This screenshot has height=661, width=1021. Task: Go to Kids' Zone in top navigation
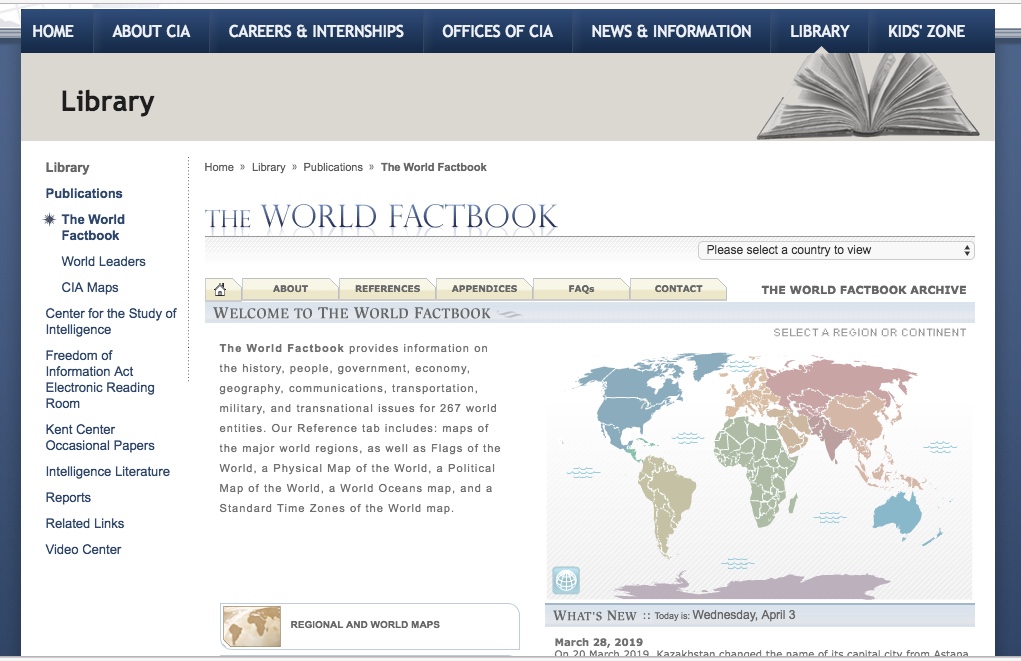click(926, 31)
